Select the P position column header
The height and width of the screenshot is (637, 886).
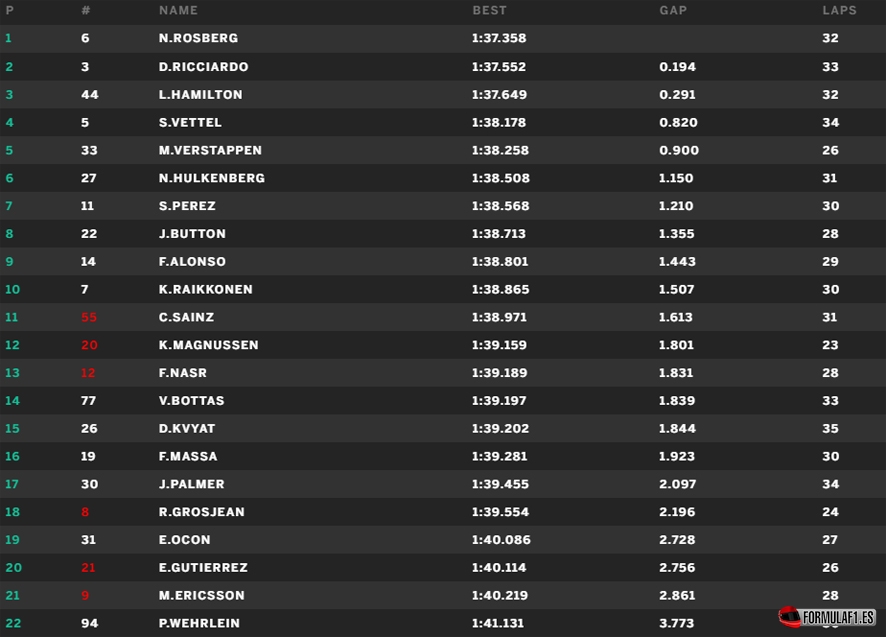[x=10, y=10]
